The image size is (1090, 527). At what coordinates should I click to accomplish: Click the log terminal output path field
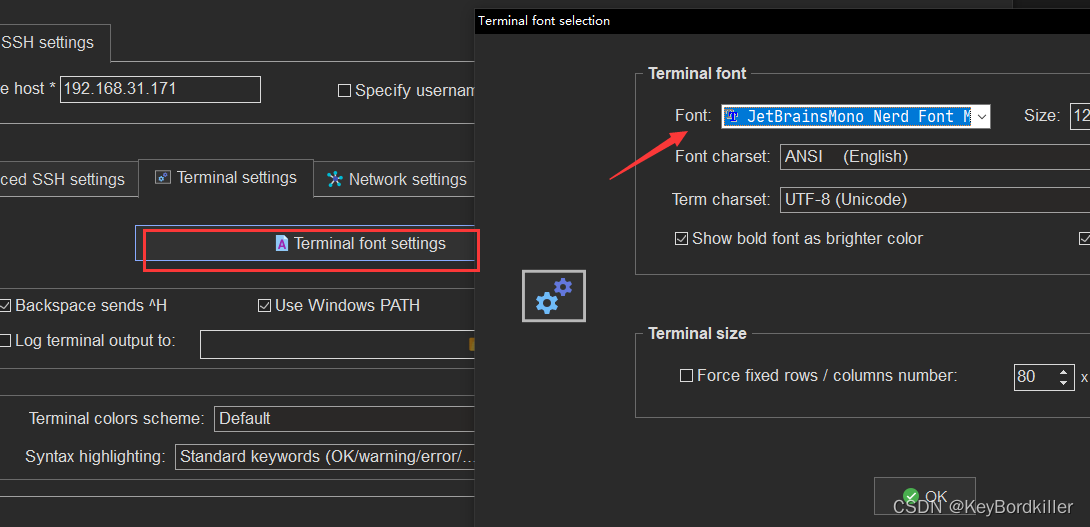pyautogui.click(x=337, y=344)
